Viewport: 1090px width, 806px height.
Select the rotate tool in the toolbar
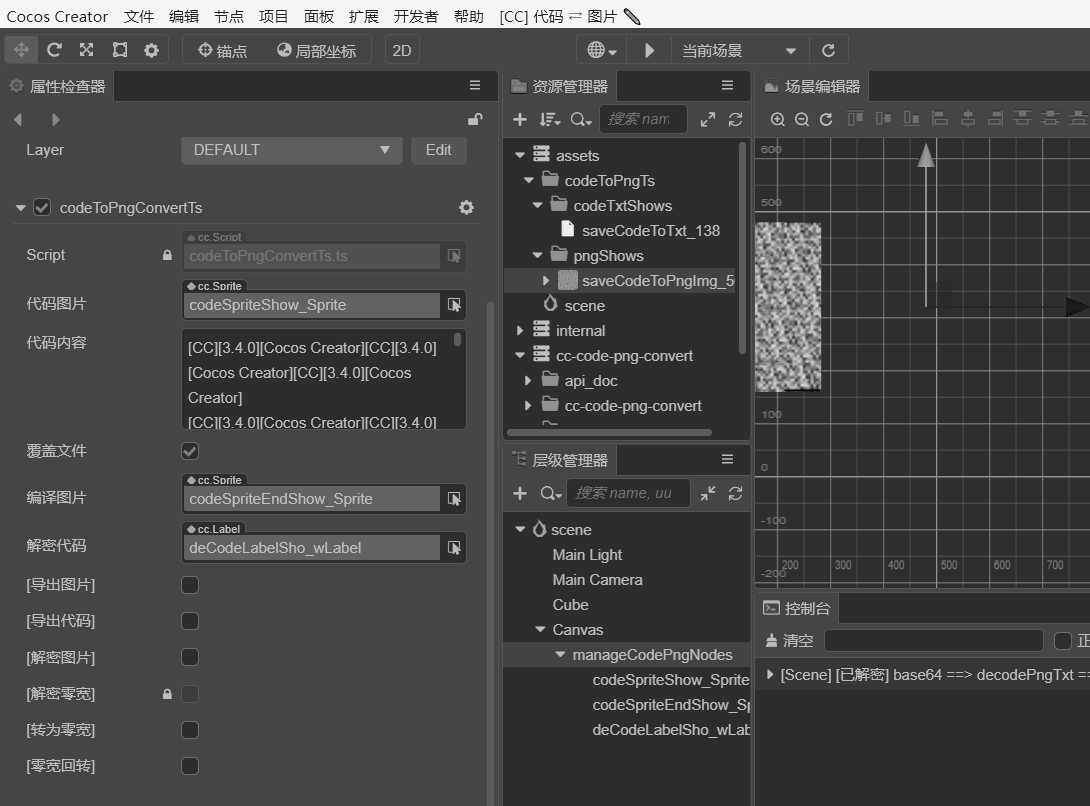click(54, 50)
